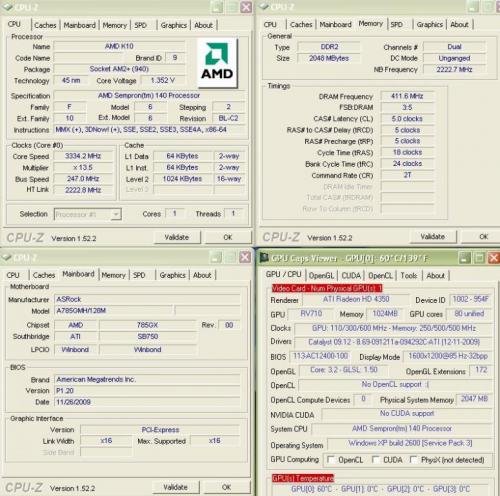Open About tab in top-left CPU-Z window
Image resolution: width=500 pixels, height=496 pixels.
tap(203, 25)
